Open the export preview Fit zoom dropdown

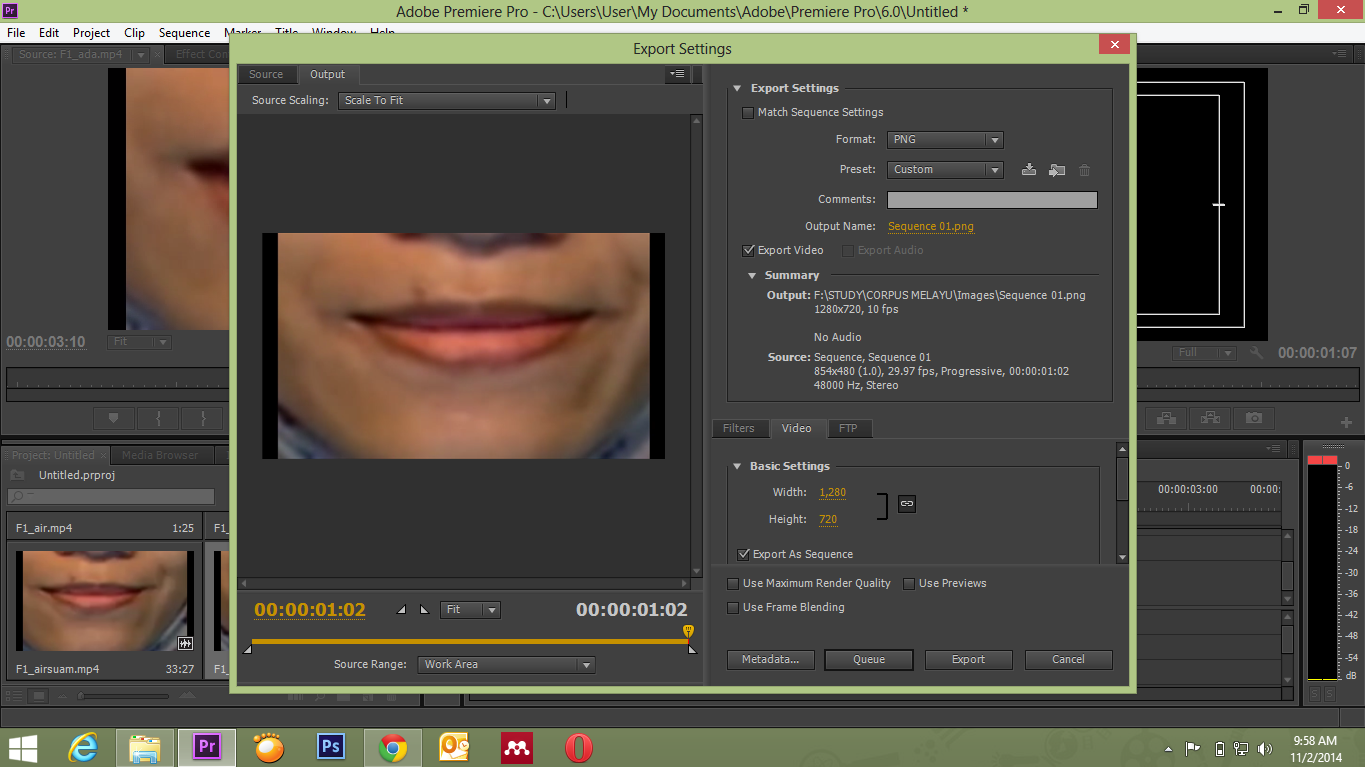pyautogui.click(x=470, y=610)
